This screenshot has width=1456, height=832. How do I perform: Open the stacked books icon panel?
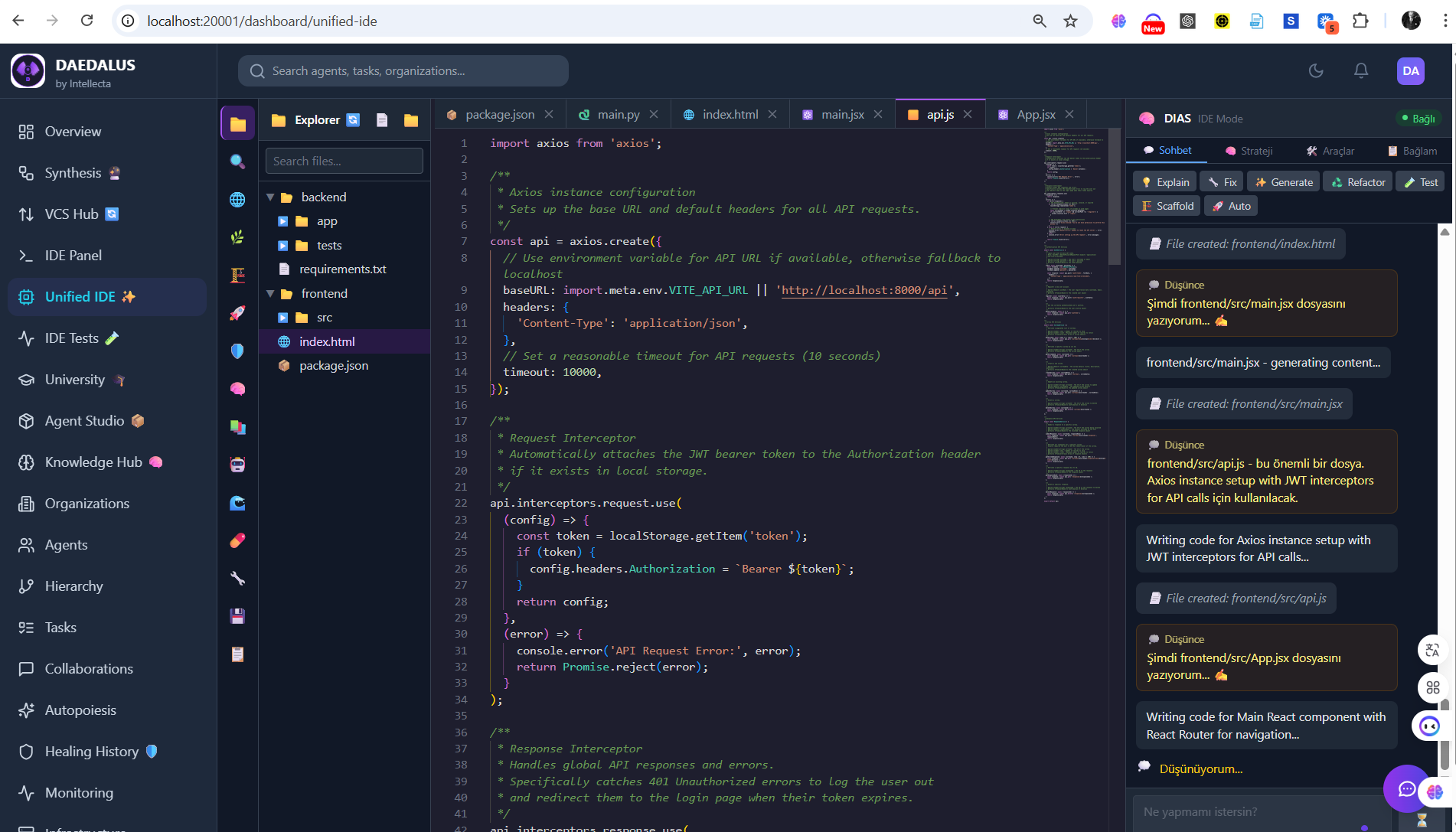[237, 426]
